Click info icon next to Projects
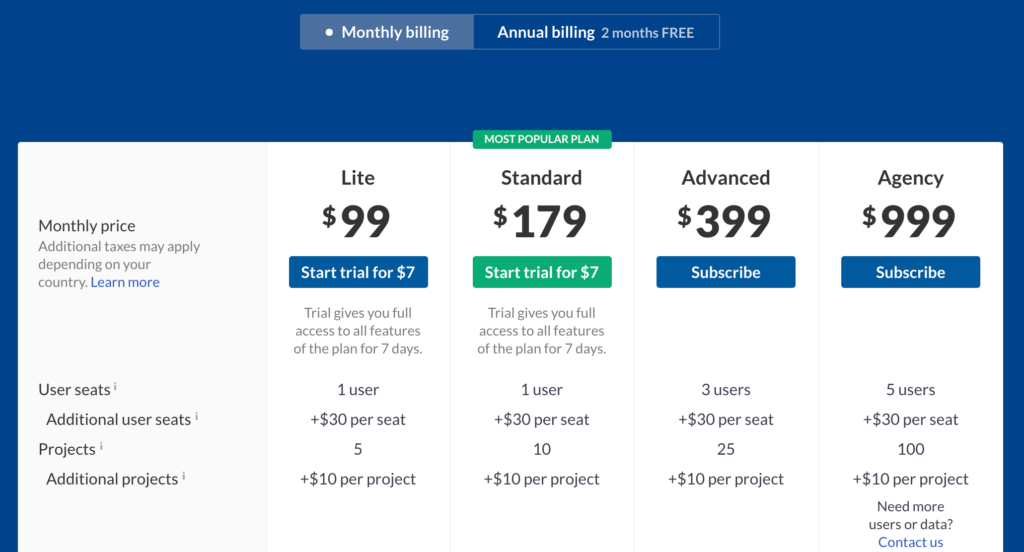 pos(101,446)
